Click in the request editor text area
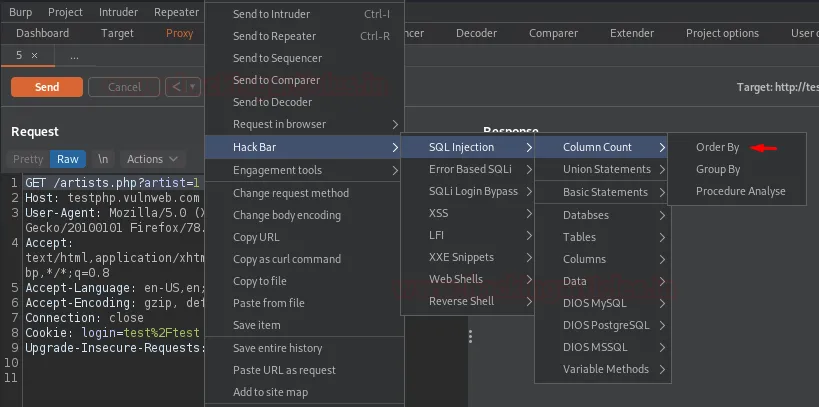Screen dimensions: 819x407 [110, 300]
